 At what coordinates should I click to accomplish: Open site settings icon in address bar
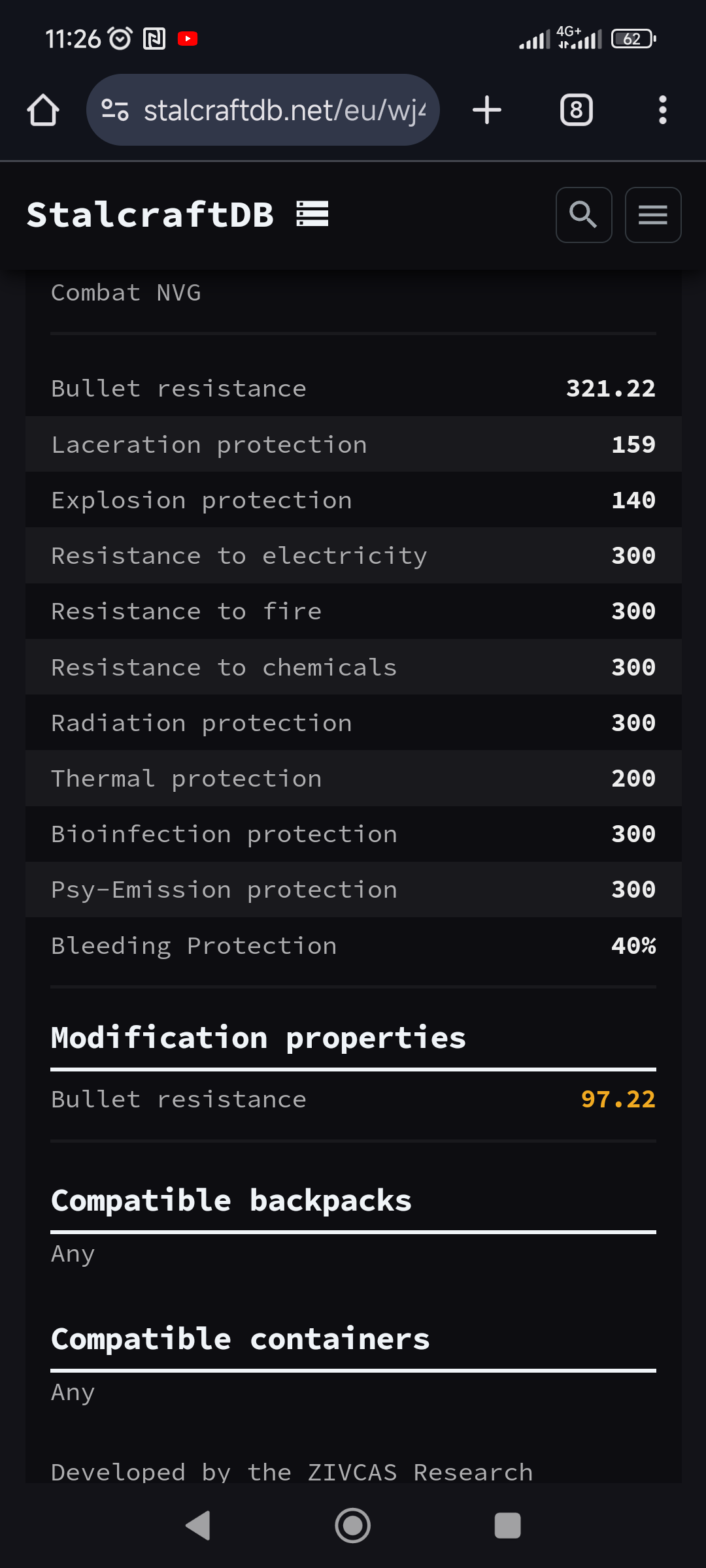pos(115,110)
